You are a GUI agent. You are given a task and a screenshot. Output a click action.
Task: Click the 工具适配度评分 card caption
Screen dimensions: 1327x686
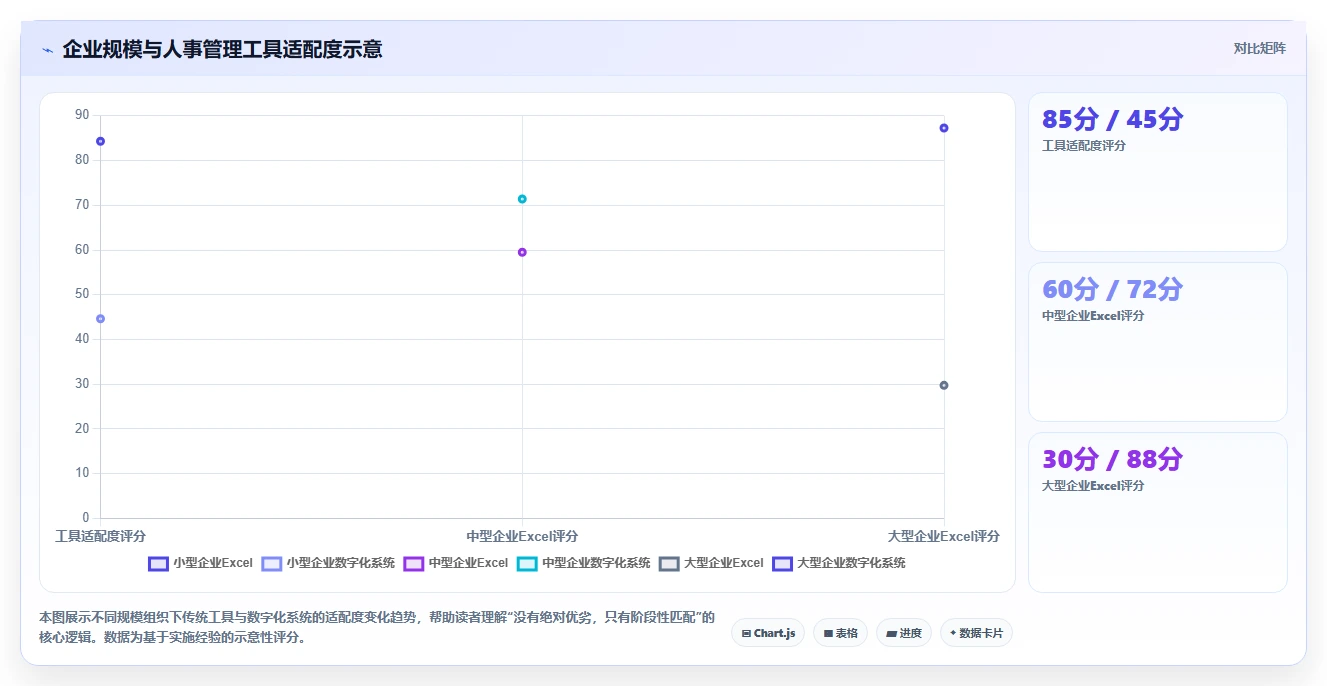(x=1084, y=146)
